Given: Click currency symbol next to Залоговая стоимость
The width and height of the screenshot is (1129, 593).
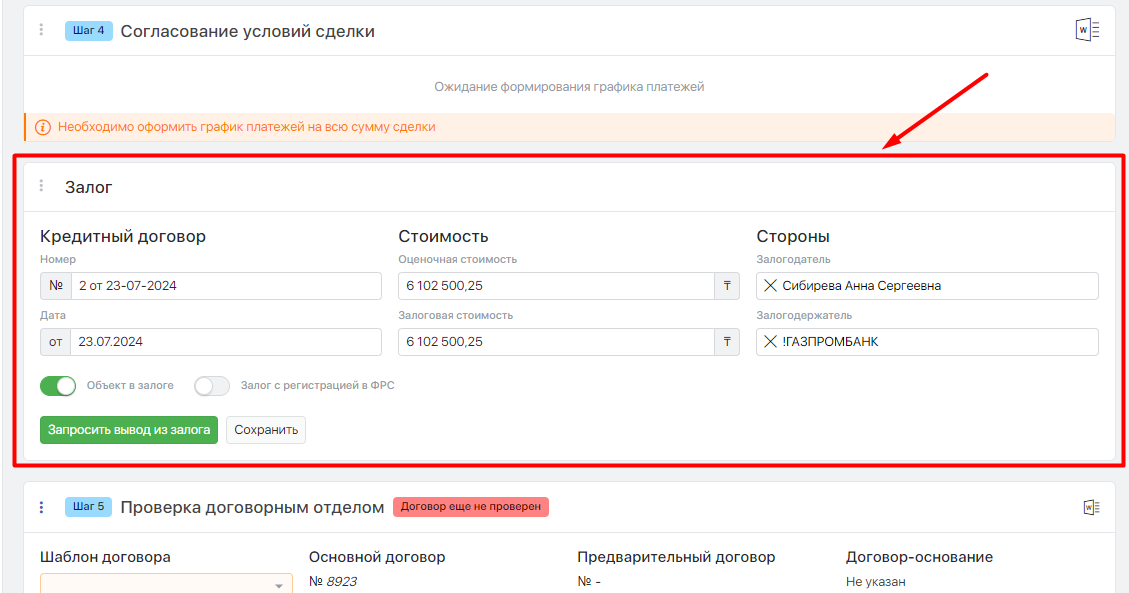Looking at the screenshot, I should 727,342.
